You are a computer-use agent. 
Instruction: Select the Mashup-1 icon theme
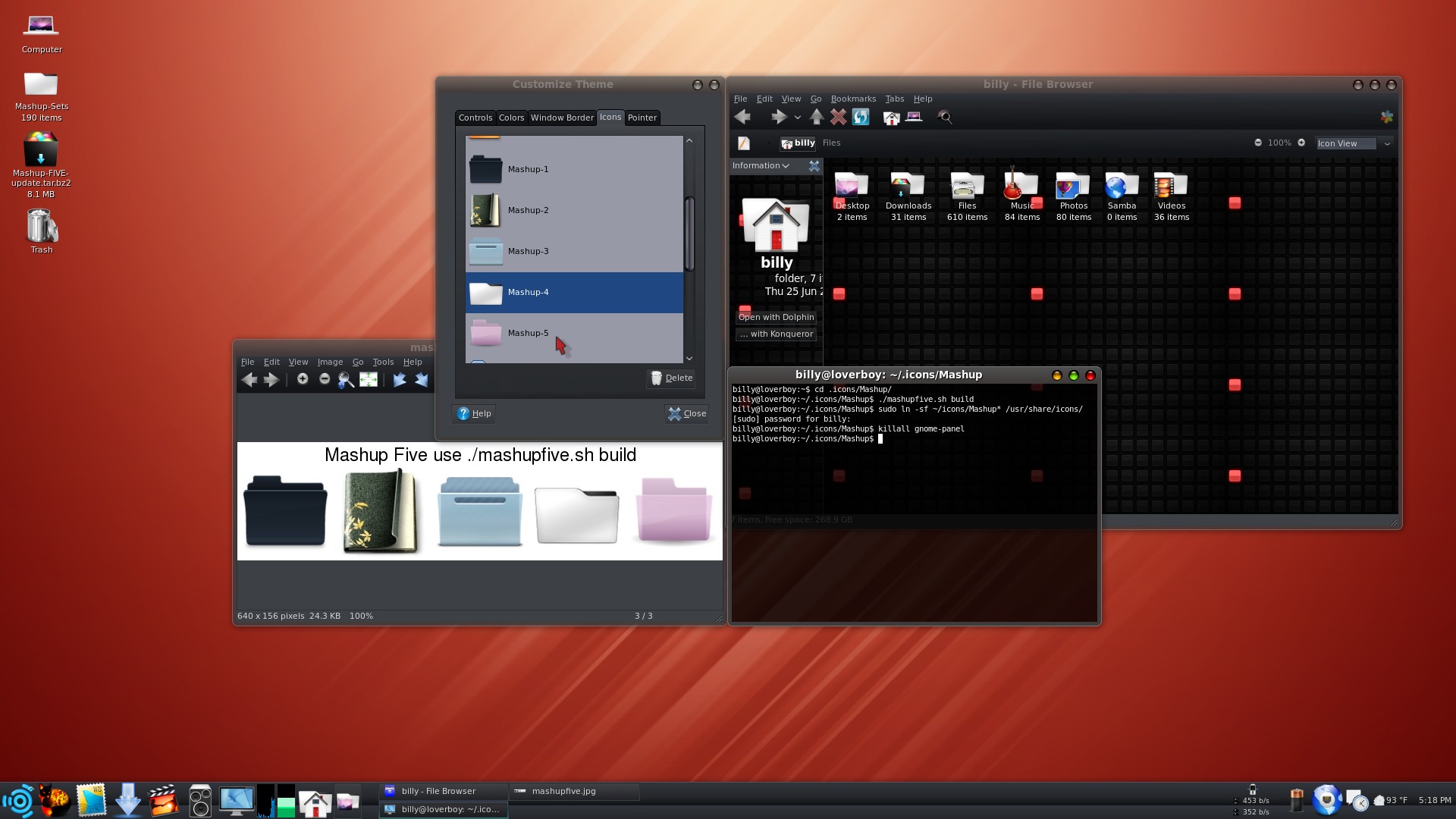pos(574,169)
